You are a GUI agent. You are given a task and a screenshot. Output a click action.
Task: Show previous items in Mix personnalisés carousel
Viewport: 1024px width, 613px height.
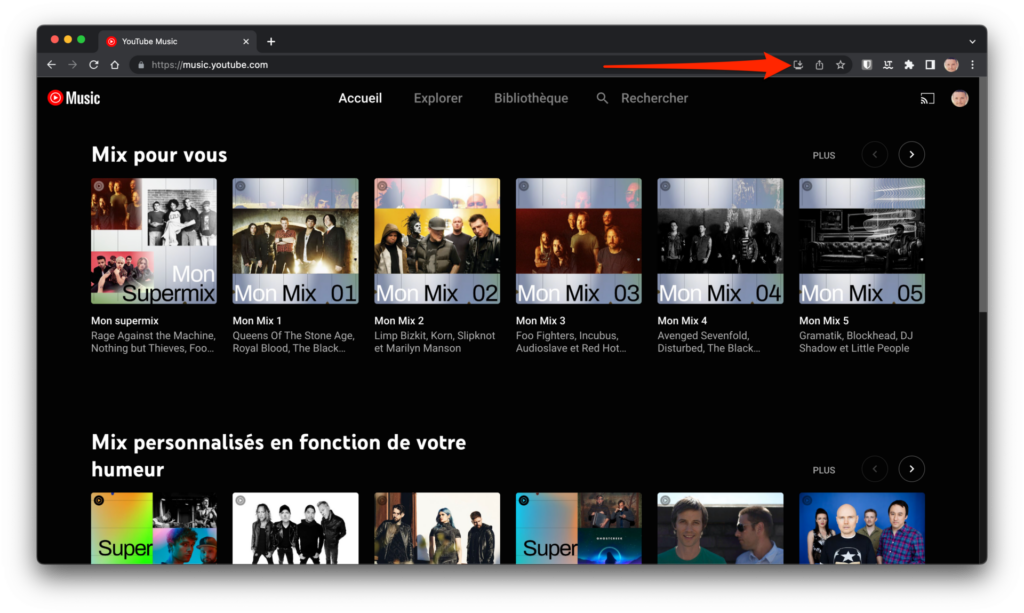pos(874,469)
